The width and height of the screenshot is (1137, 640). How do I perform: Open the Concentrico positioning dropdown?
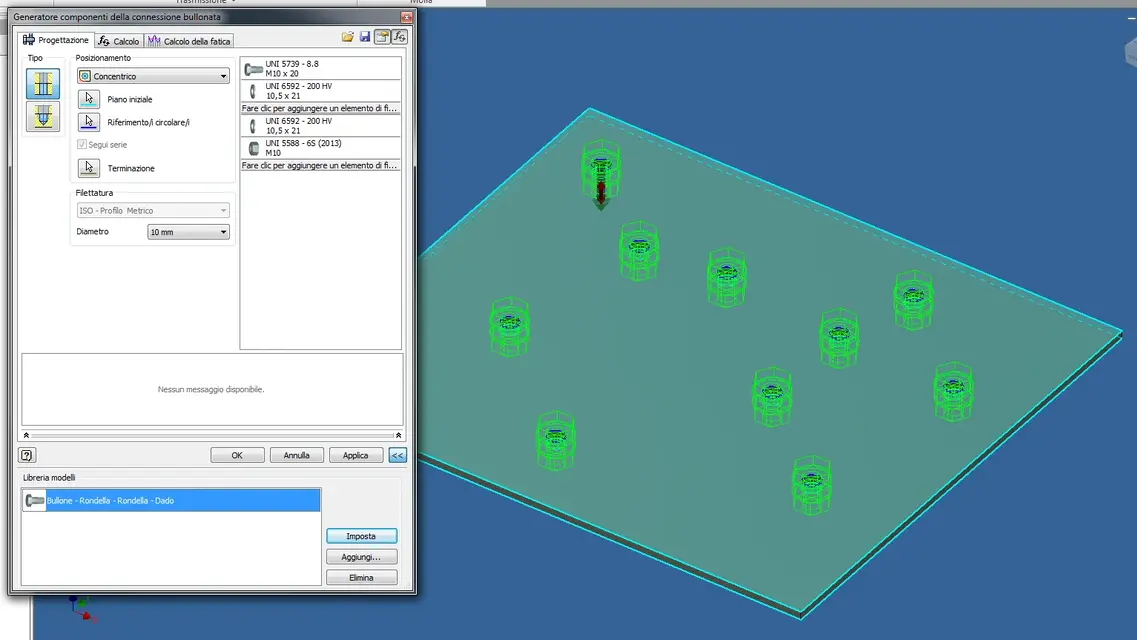[x=154, y=76]
